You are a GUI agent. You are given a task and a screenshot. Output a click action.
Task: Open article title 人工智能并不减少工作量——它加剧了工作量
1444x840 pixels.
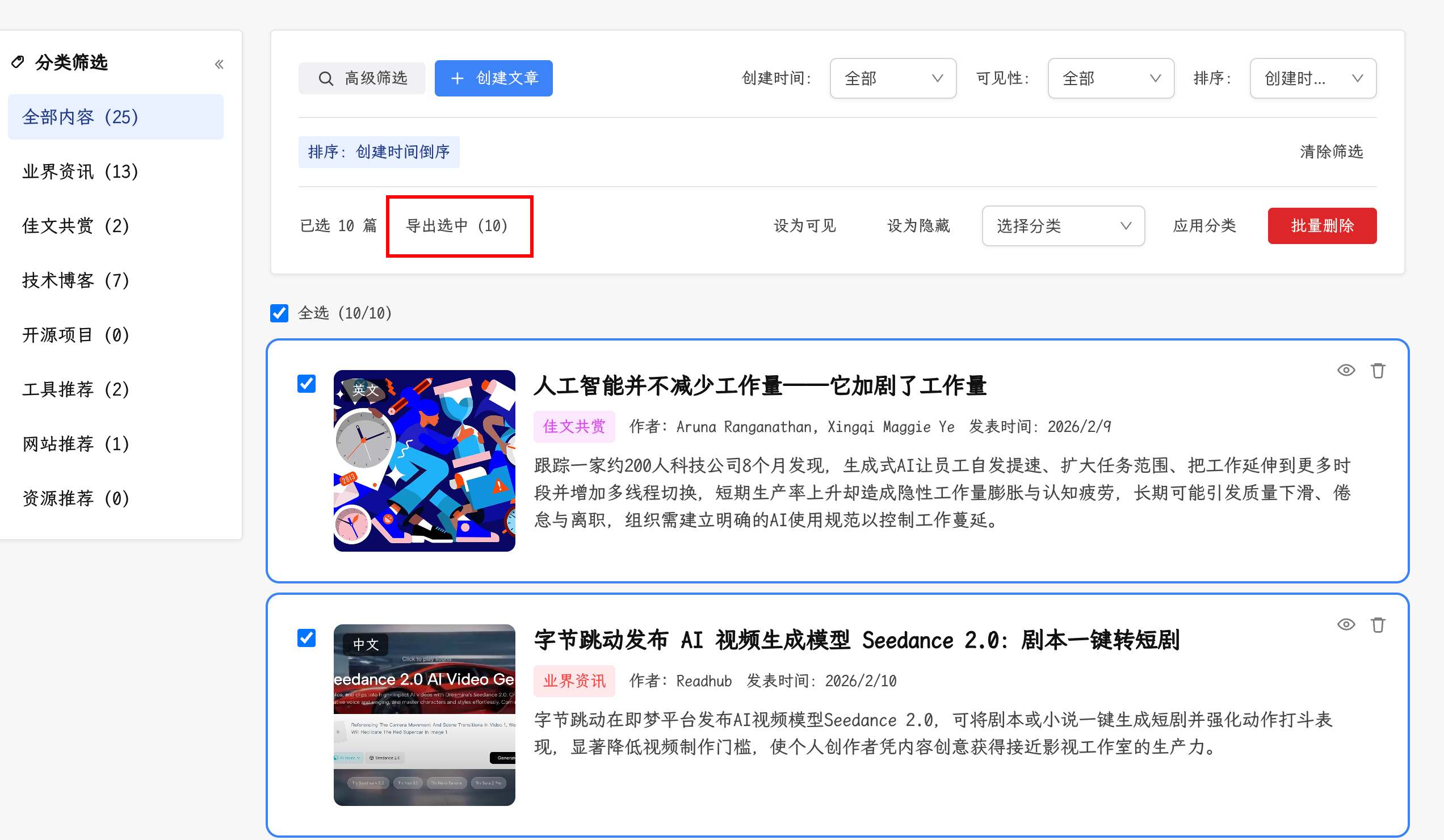[760, 385]
